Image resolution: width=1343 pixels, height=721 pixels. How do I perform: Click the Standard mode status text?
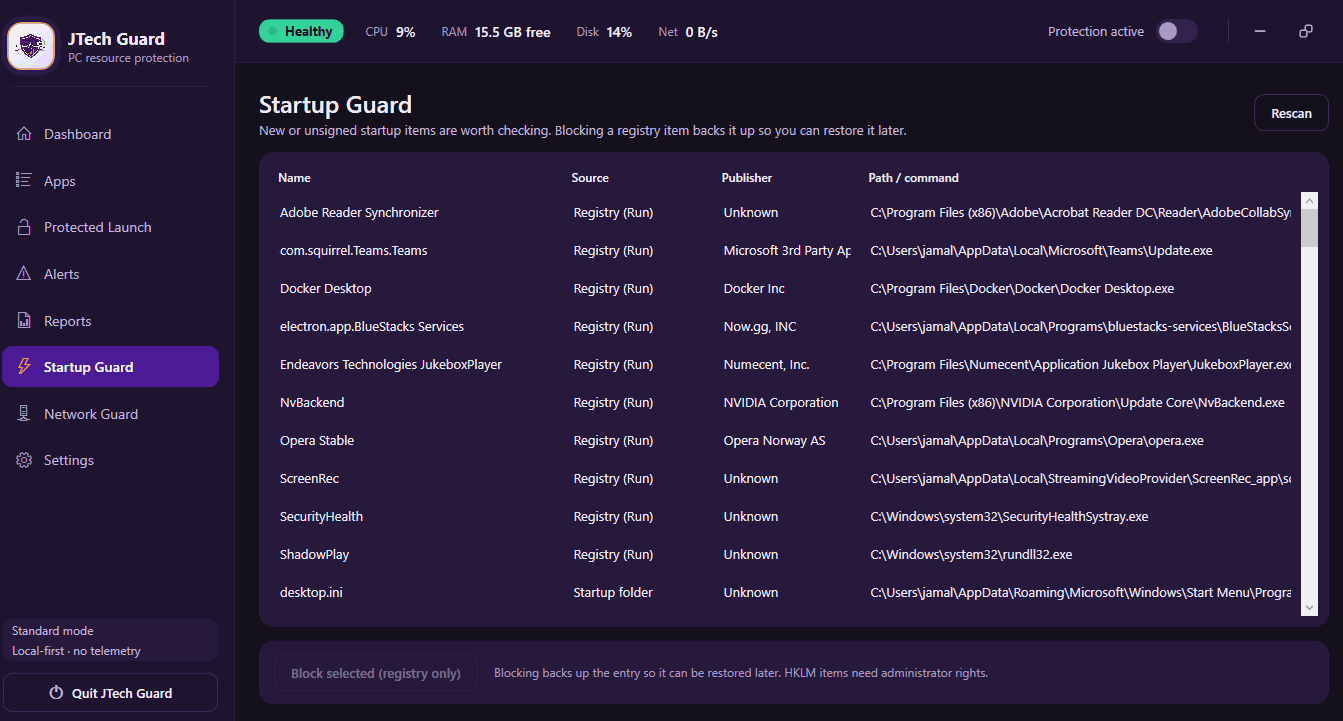(53, 631)
